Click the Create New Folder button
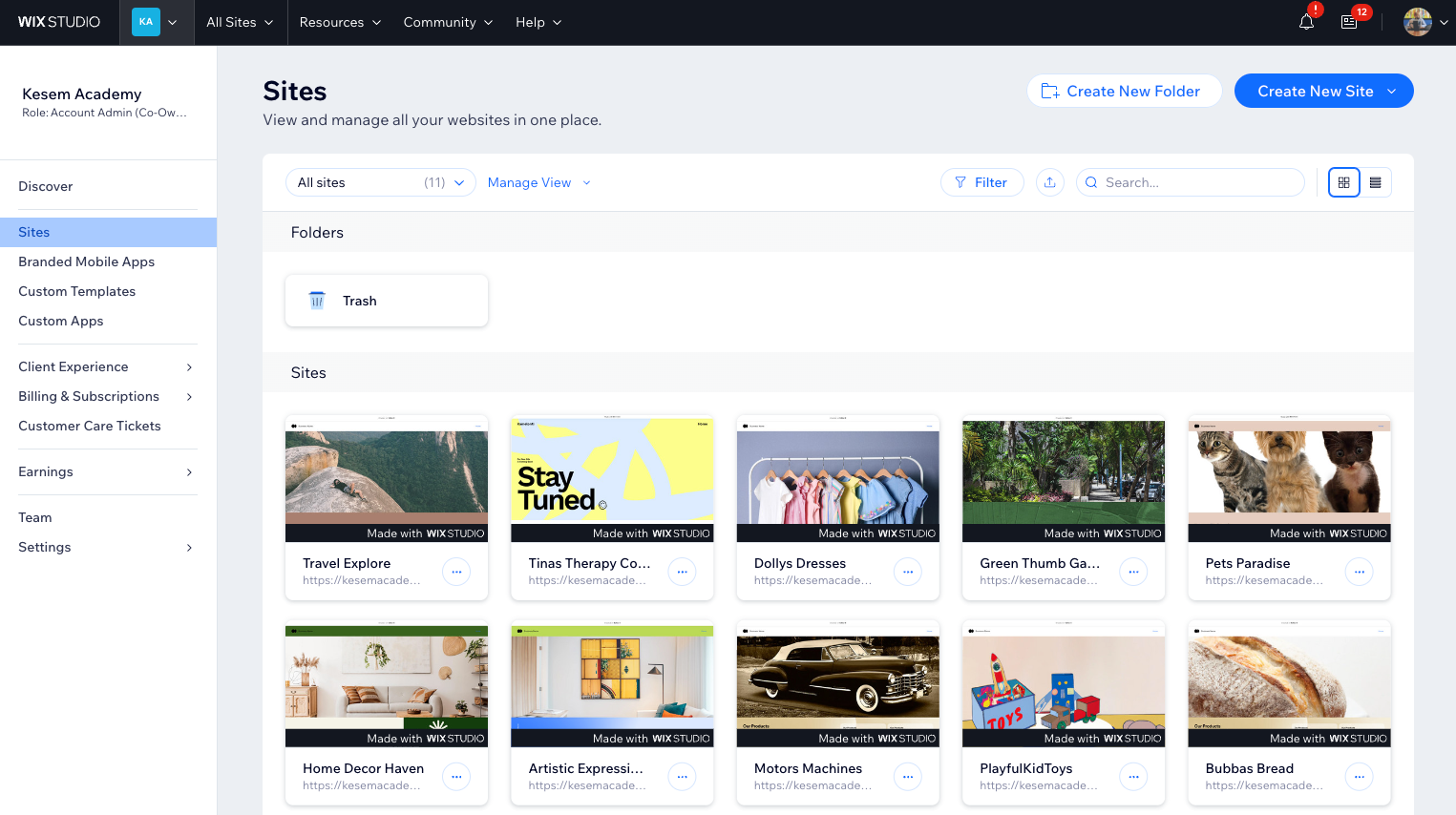The image size is (1456, 815). [x=1124, y=91]
